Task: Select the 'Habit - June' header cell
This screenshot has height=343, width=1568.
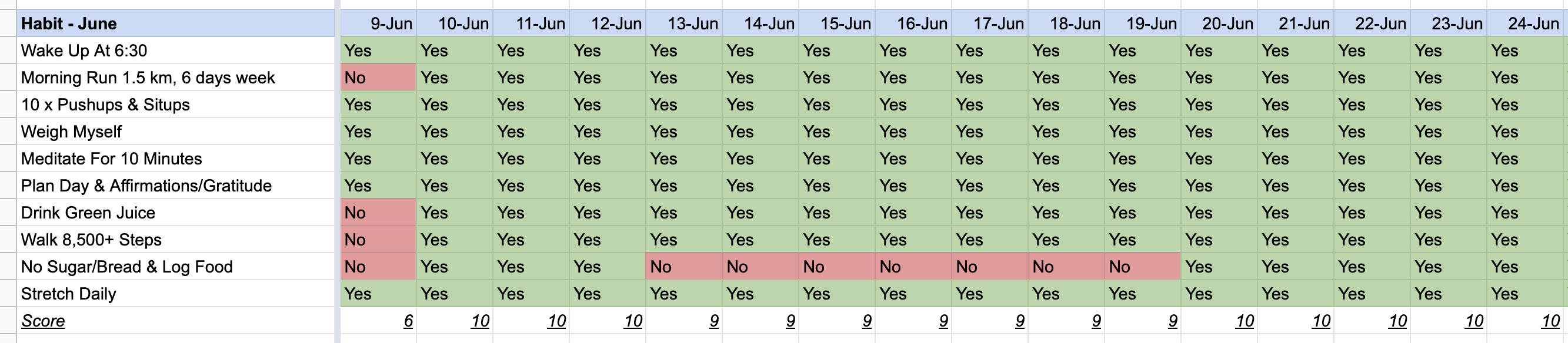Action: 175,23
